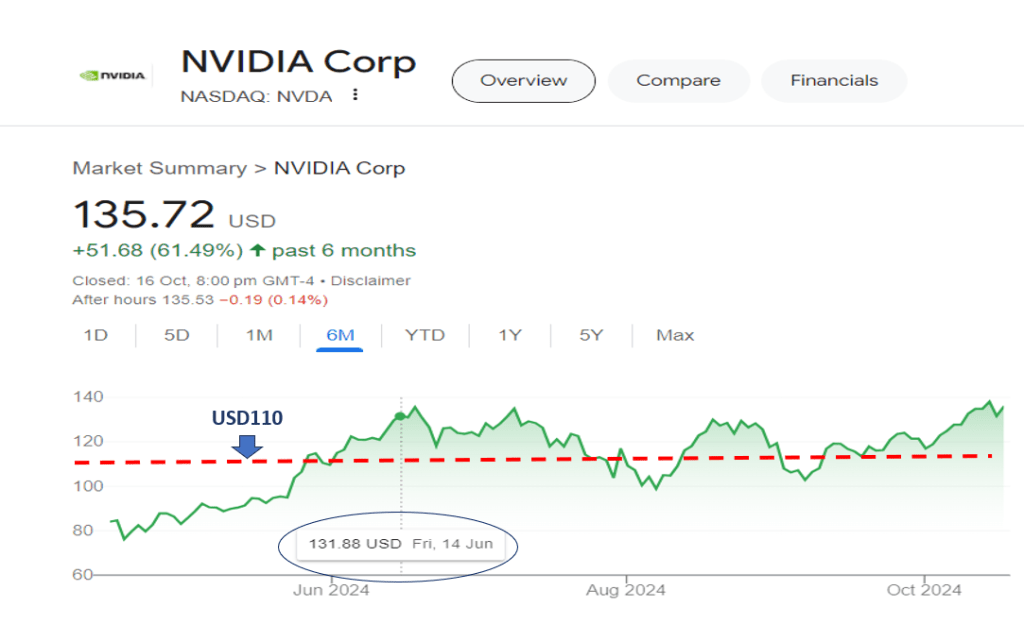Show the Max time range
1024x624 pixels.
coord(675,335)
